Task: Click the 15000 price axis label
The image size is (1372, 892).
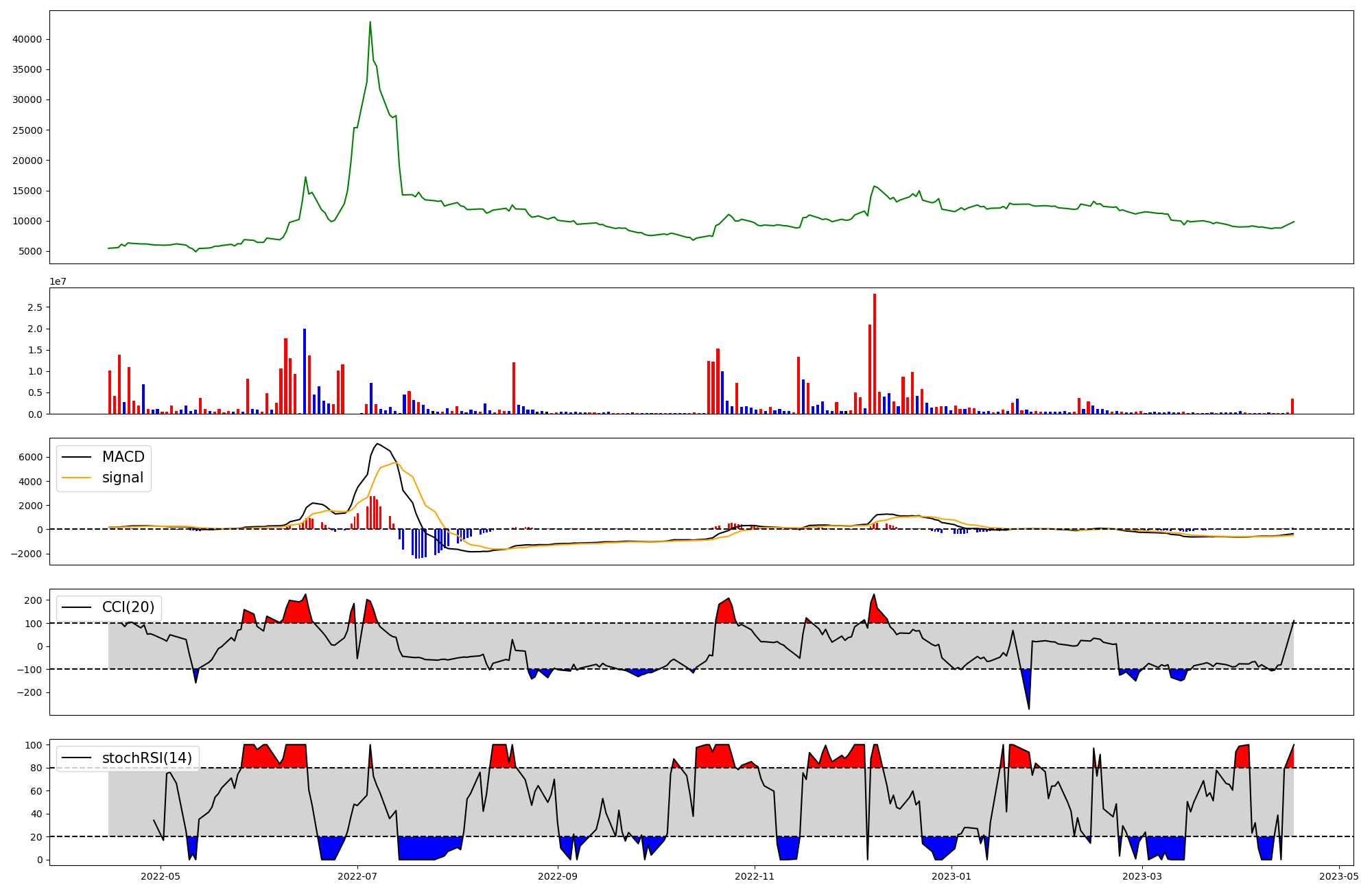Action: [27, 191]
